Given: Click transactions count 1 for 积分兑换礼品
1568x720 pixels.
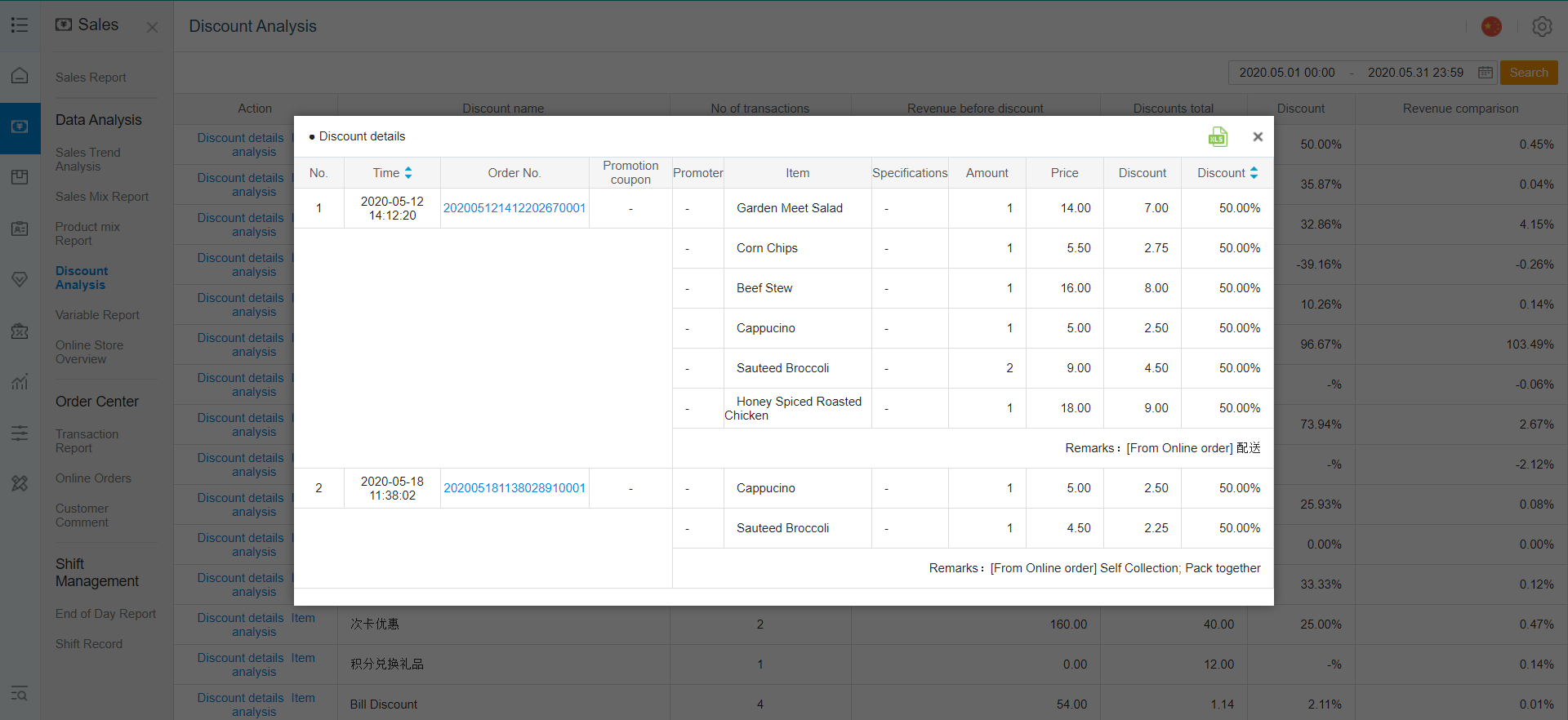Looking at the screenshot, I should point(759,664).
